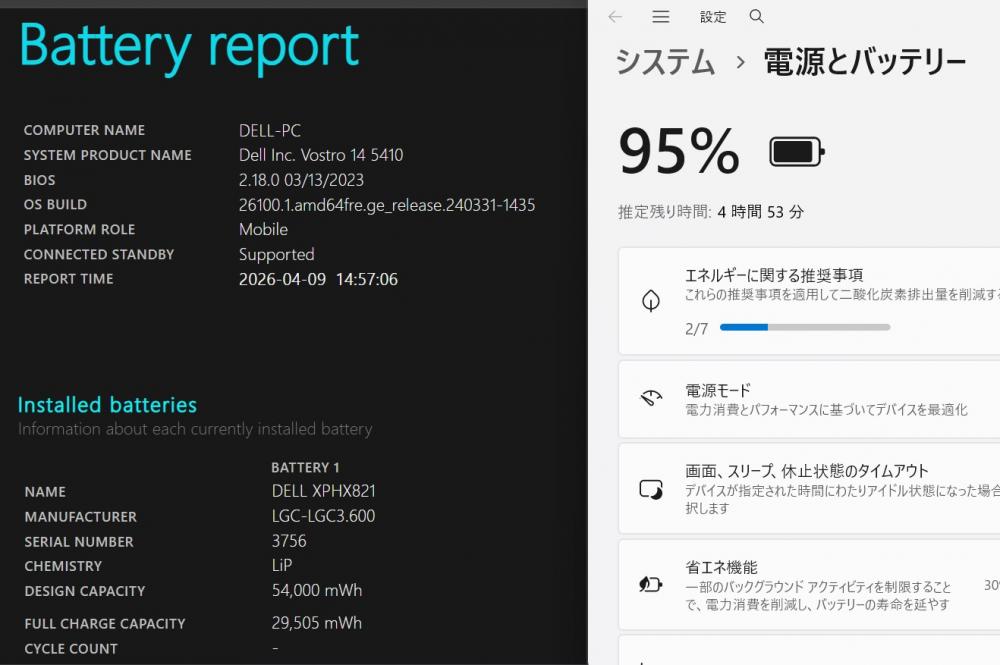Viewport: 1000px width, 665px height.
Task: Open the システム breadcrumb link
Action: [665, 62]
